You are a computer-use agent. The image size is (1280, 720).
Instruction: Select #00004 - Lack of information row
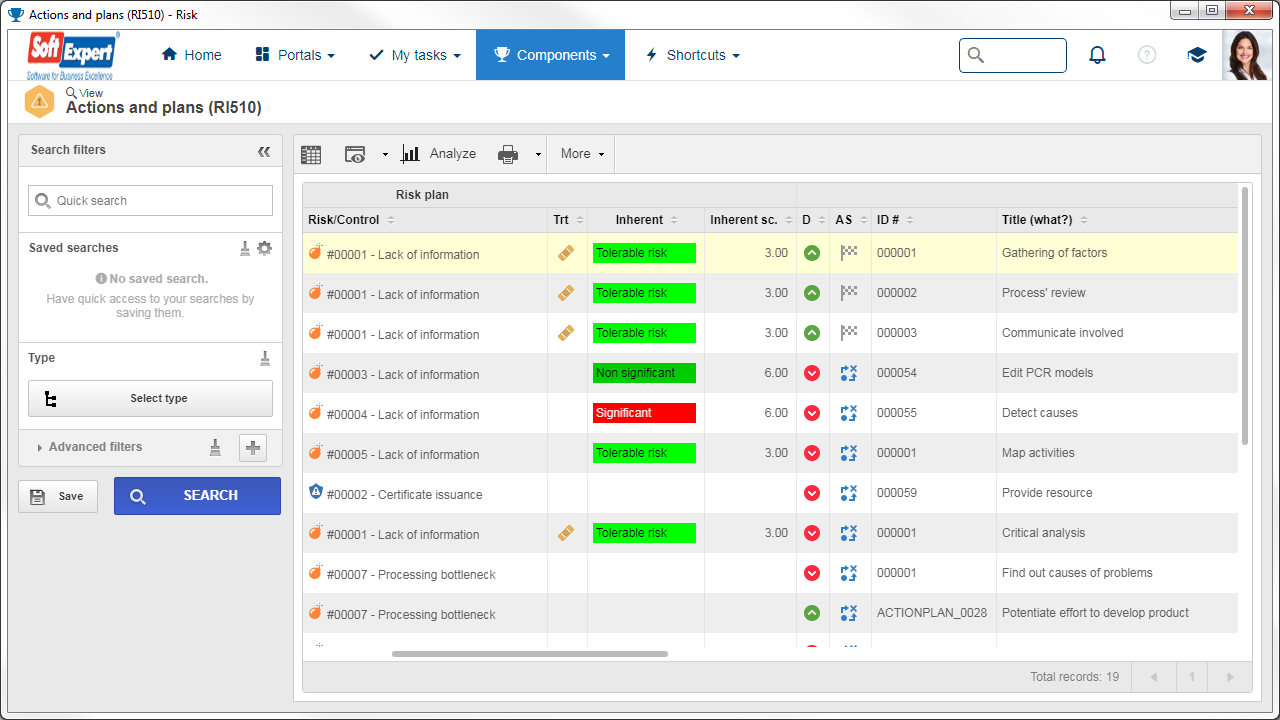(x=770, y=413)
